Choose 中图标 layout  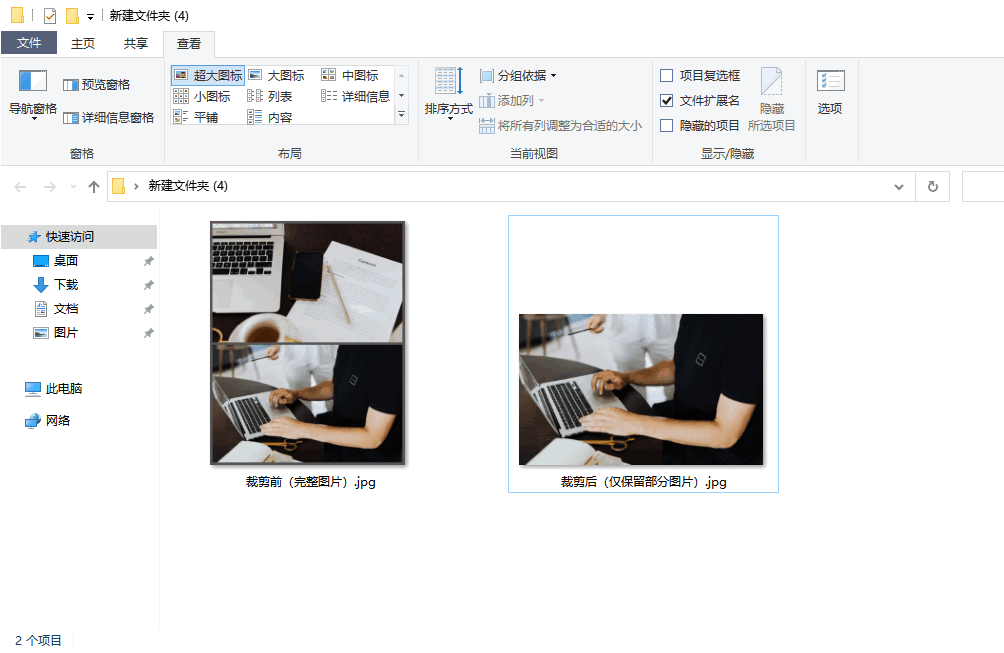[x=350, y=76]
